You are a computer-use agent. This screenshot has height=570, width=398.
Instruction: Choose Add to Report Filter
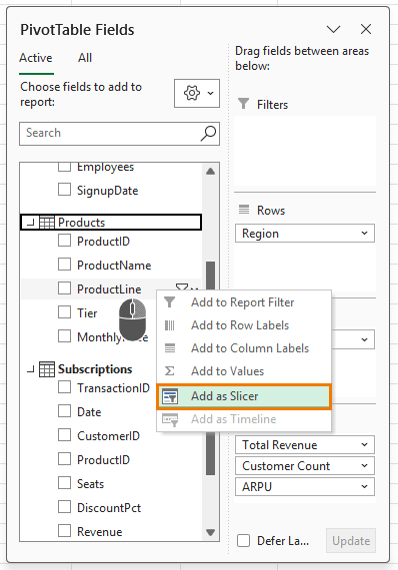click(243, 302)
